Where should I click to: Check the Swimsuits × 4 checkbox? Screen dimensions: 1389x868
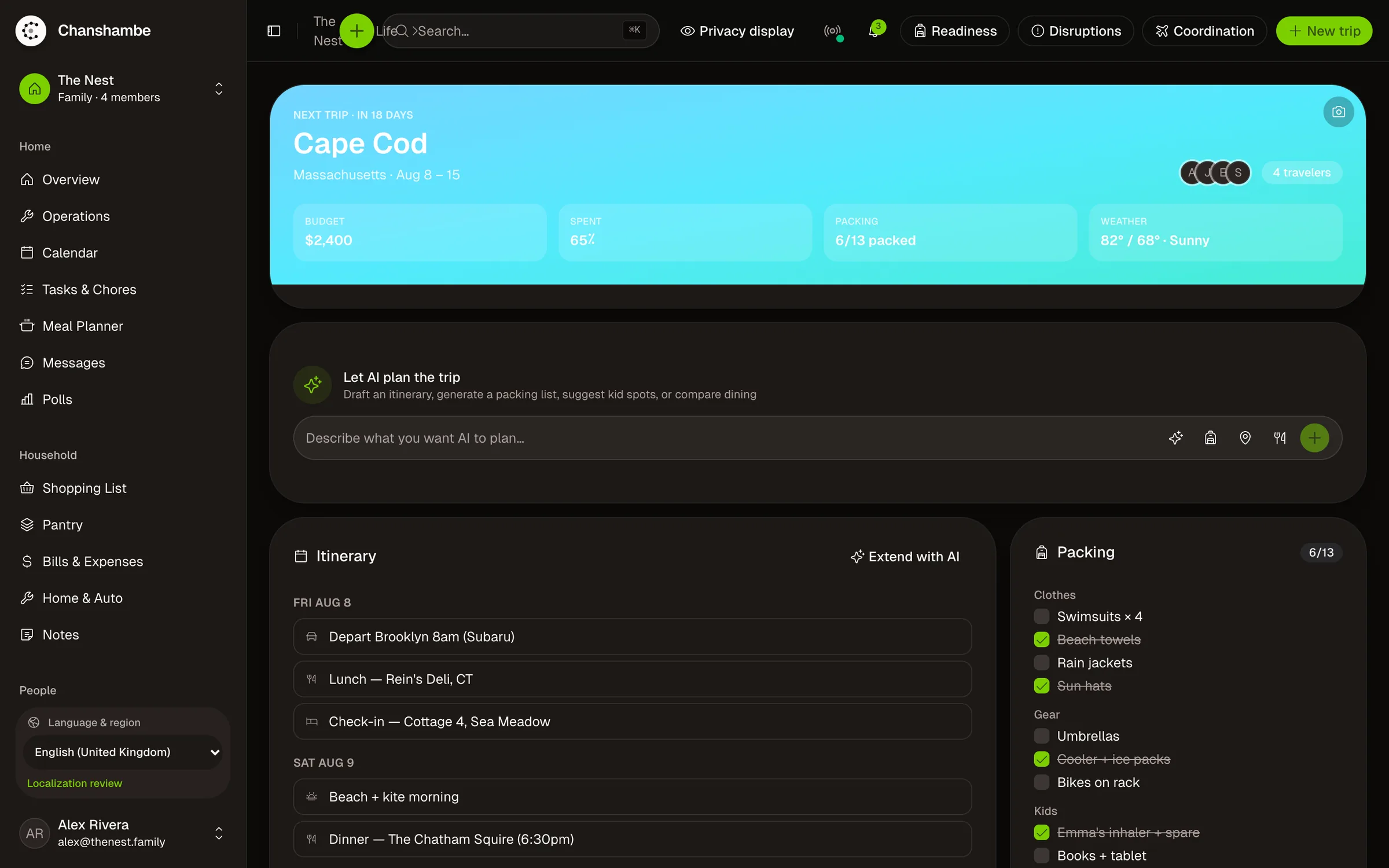[1041, 616]
